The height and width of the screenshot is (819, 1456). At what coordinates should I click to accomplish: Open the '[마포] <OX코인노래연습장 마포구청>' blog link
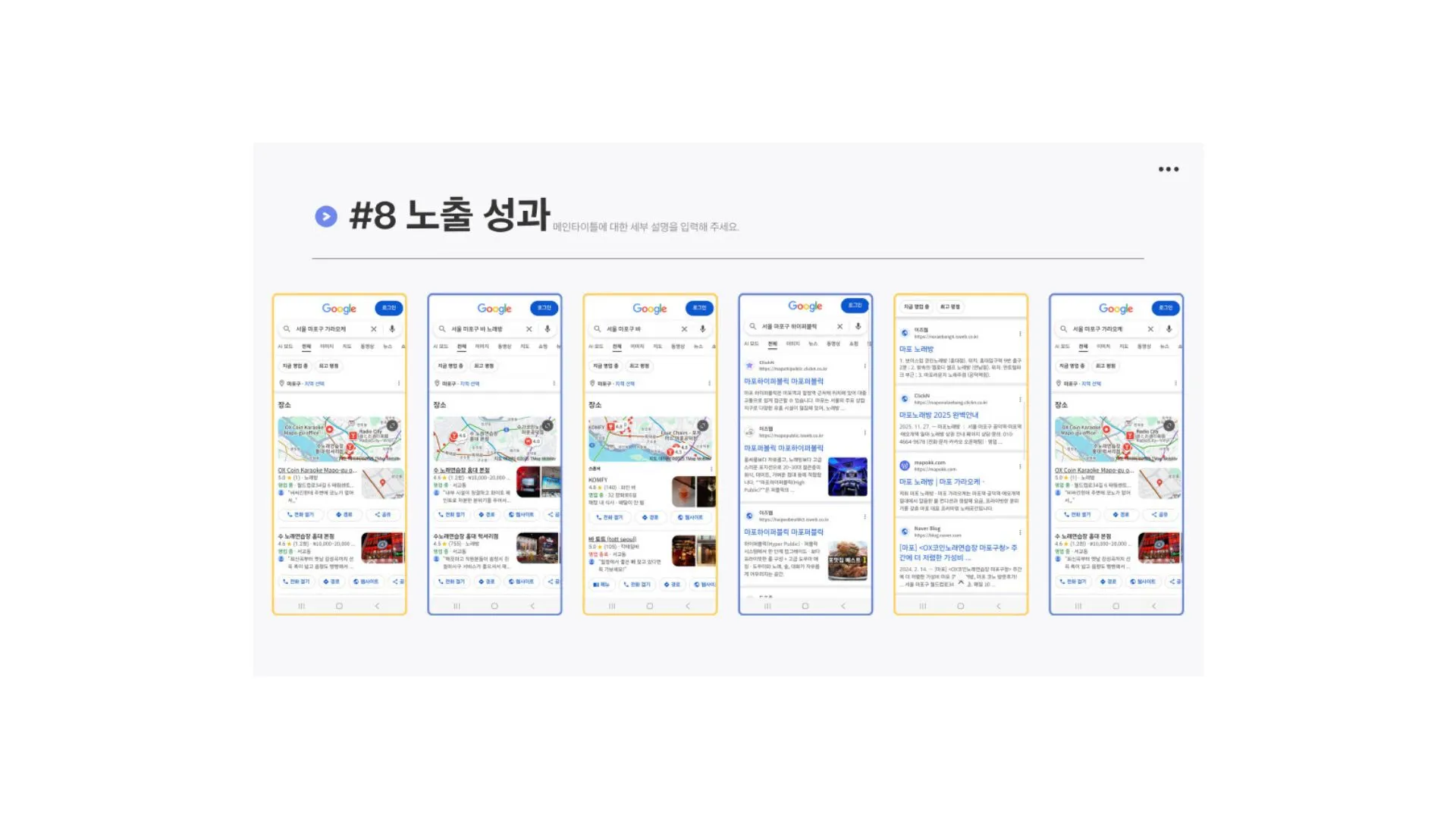(x=959, y=552)
